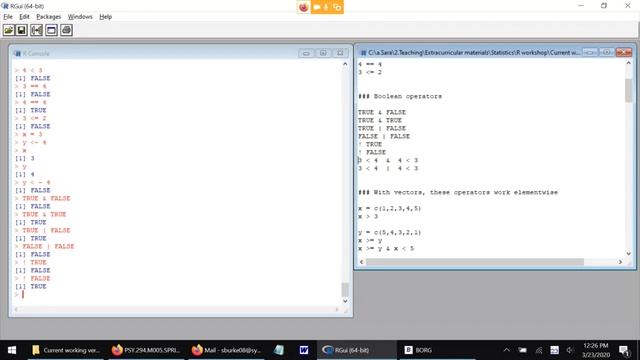Click script line '3 < 4 & 4 < 3'
Image resolution: width=640 pixels, height=360 pixels.
point(388,160)
